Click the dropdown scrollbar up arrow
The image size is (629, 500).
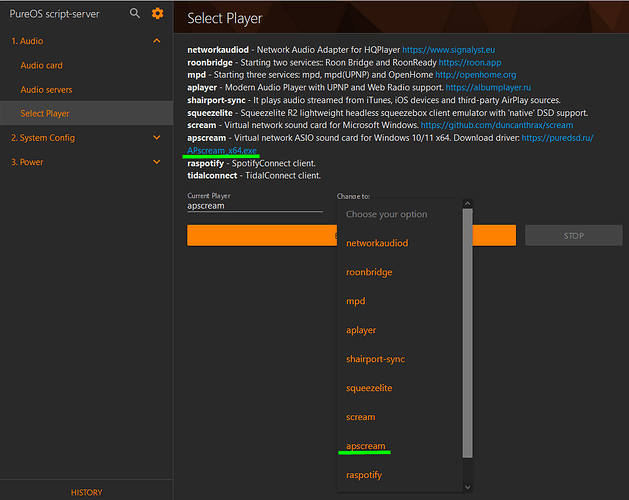(467, 203)
